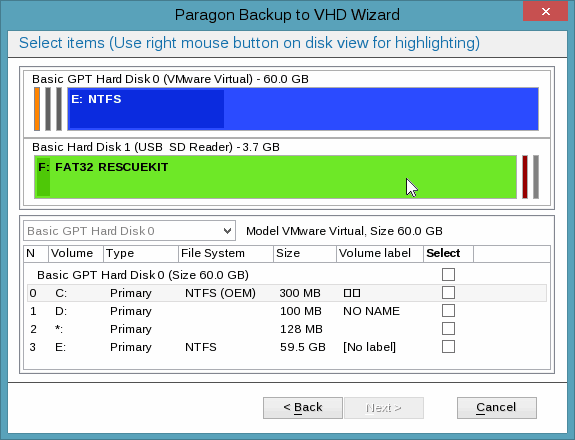Click the Volume label column header
The height and width of the screenshot is (440, 575).
pos(380,253)
